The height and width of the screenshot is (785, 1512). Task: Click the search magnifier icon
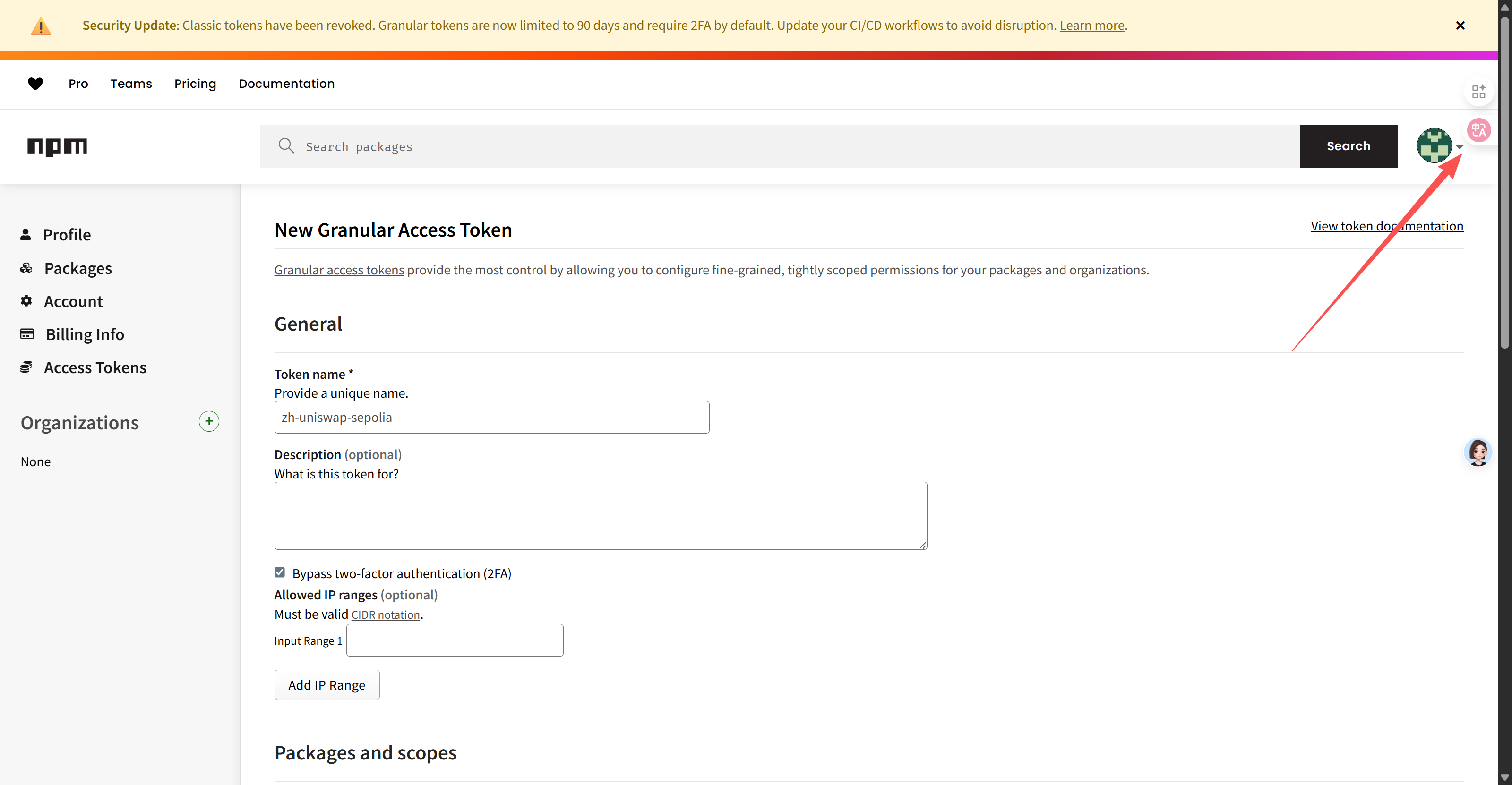286,145
